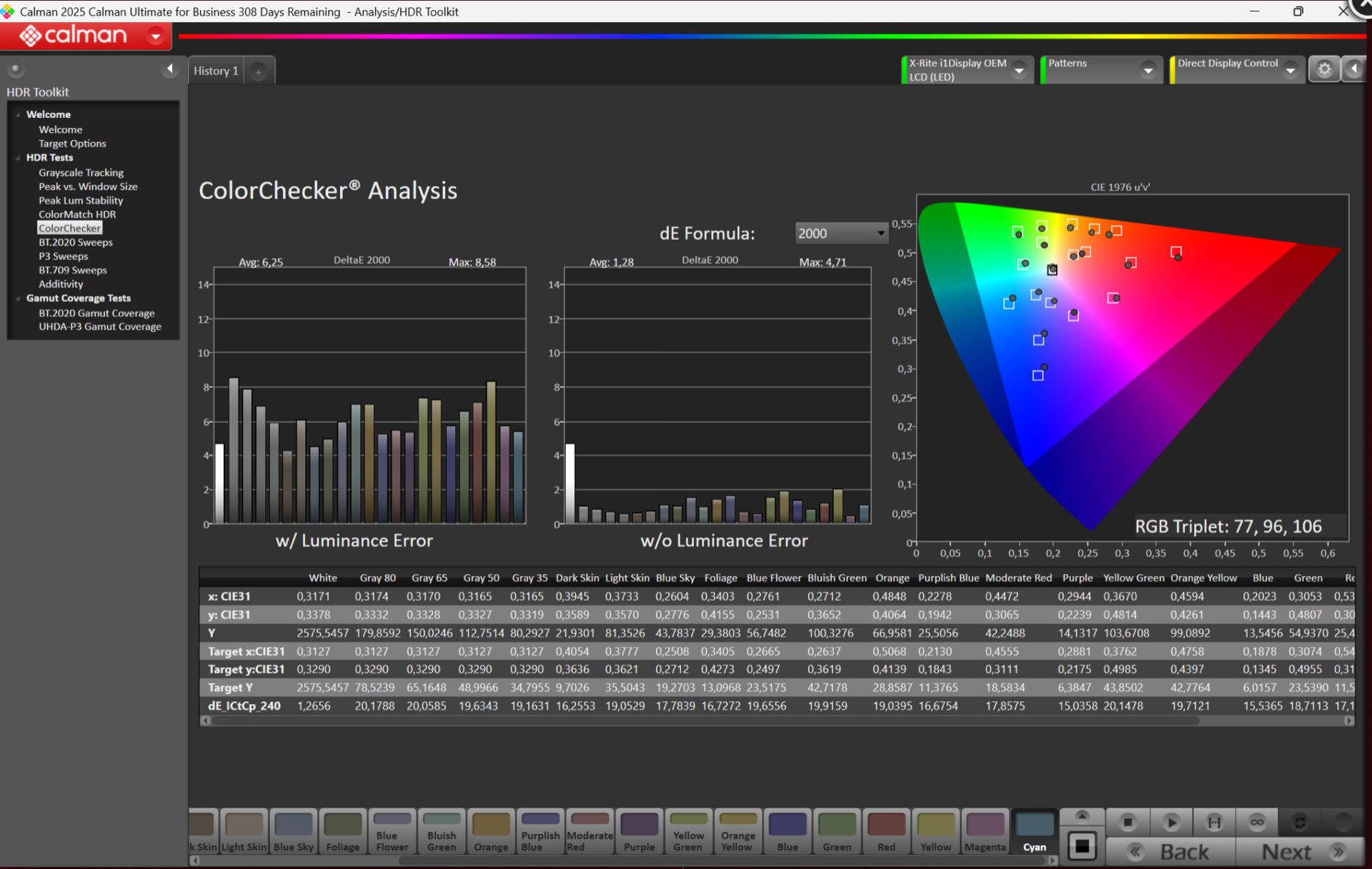Select the Moderate Red color patch
1372x869 pixels.
(x=590, y=832)
